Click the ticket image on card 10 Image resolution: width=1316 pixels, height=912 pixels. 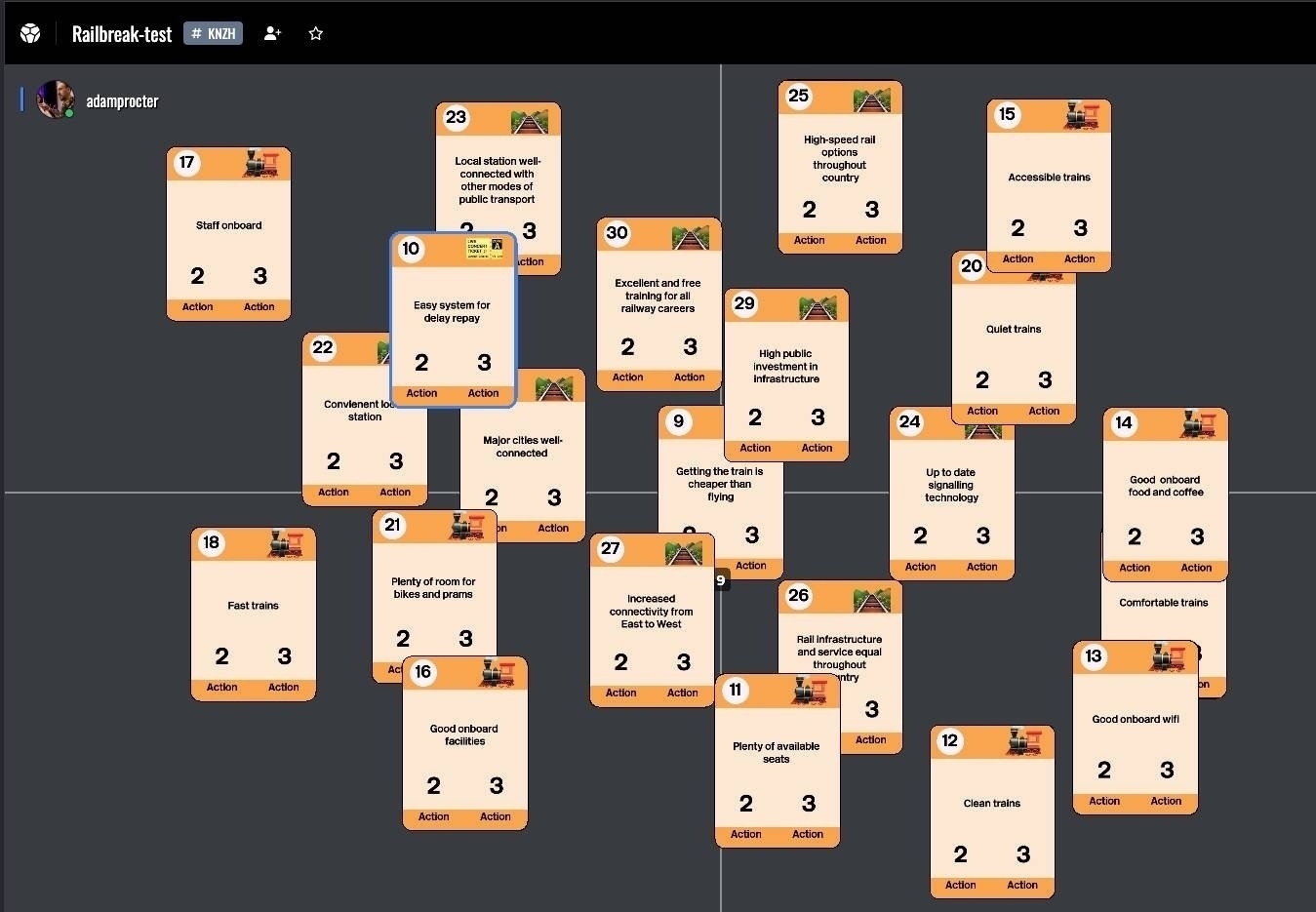click(x=485, y=250)
